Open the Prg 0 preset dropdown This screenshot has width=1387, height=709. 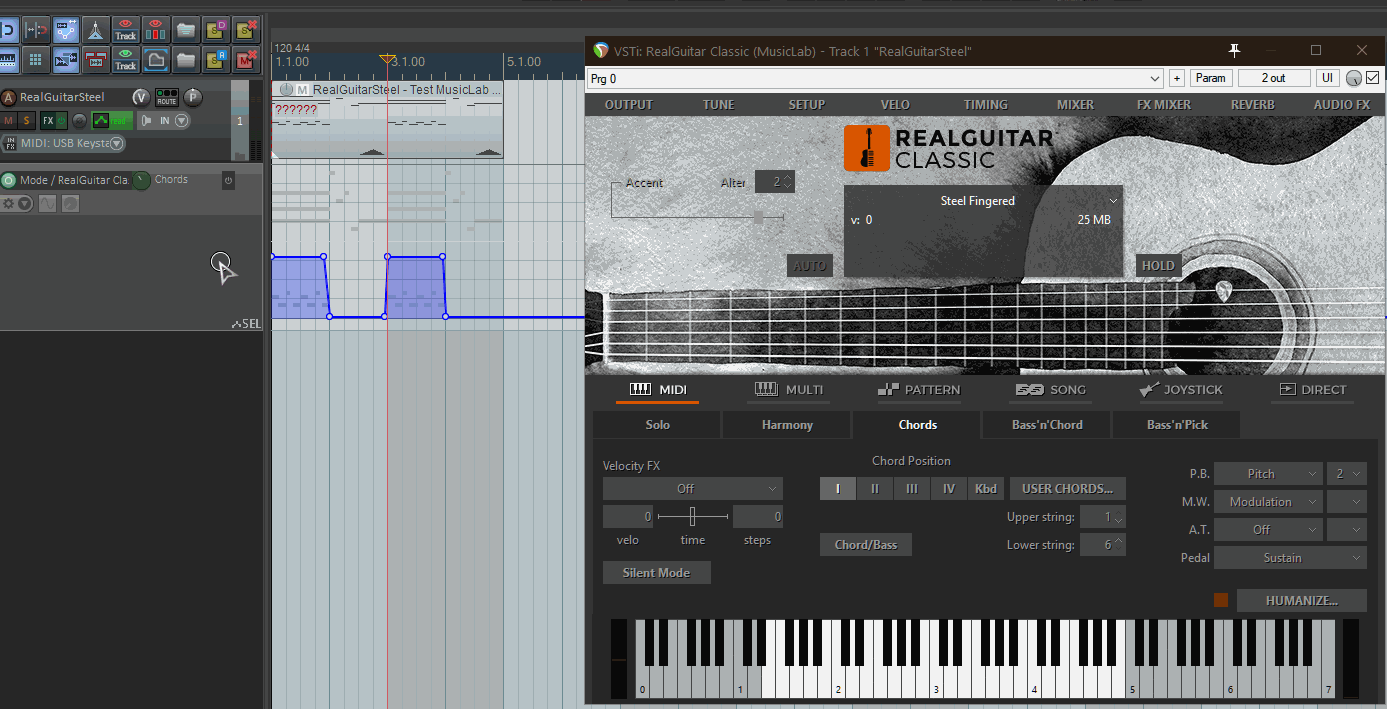click(875, 78)
